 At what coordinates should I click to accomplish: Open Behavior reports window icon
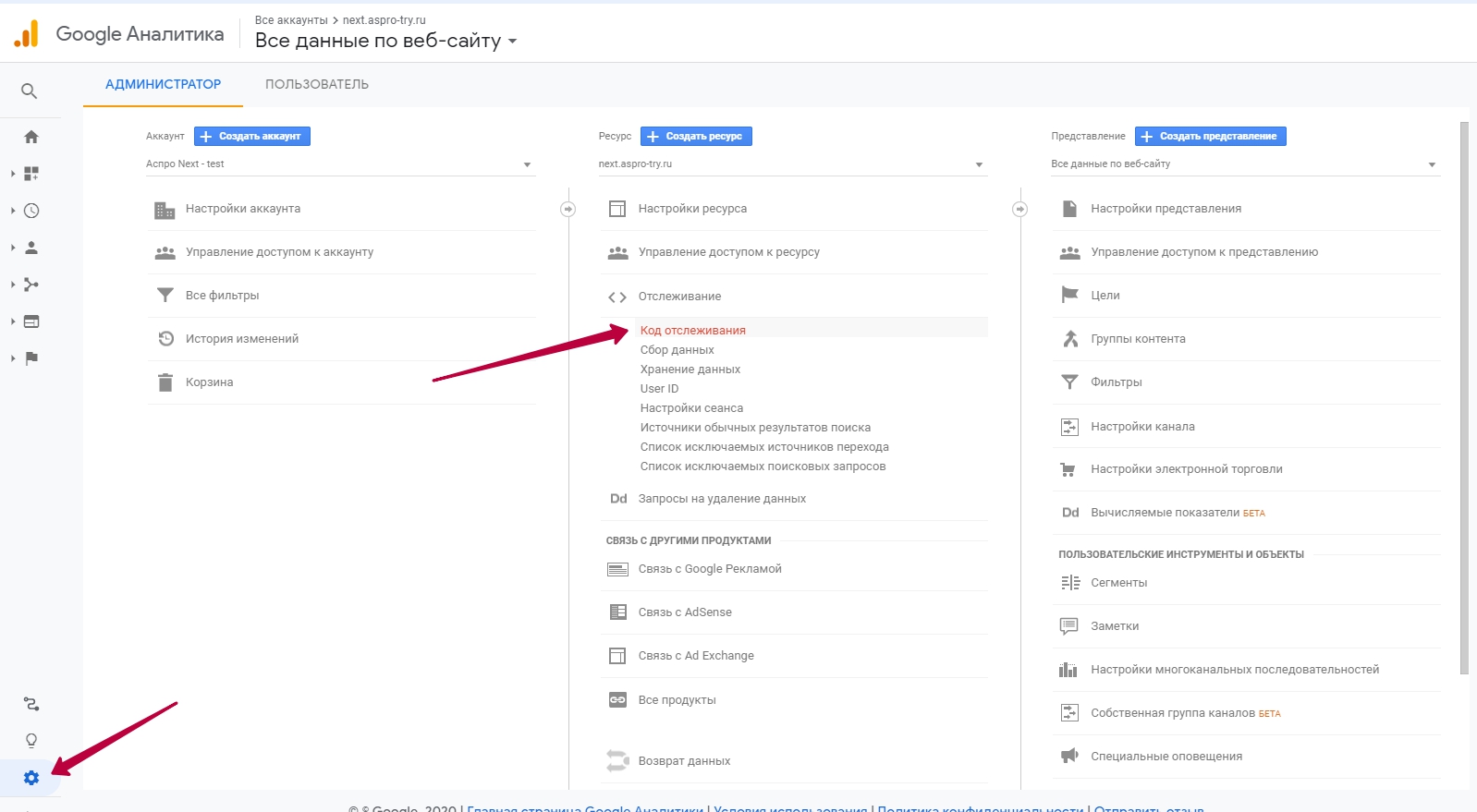(x=31, y=321)
